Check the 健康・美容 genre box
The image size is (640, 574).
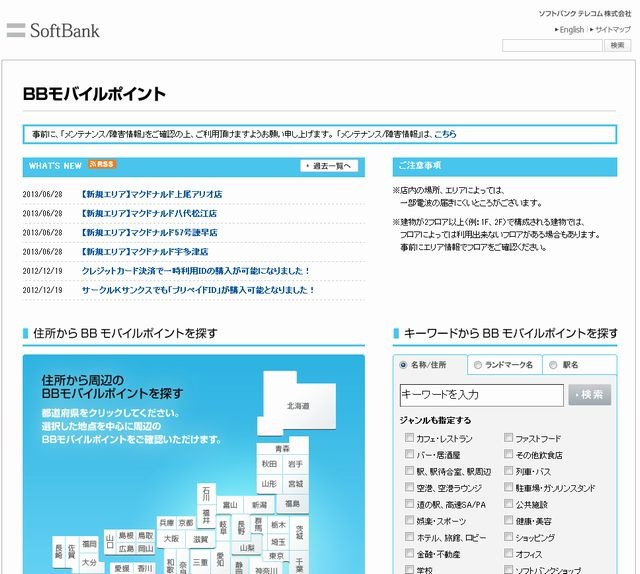(x=508, y=520)
